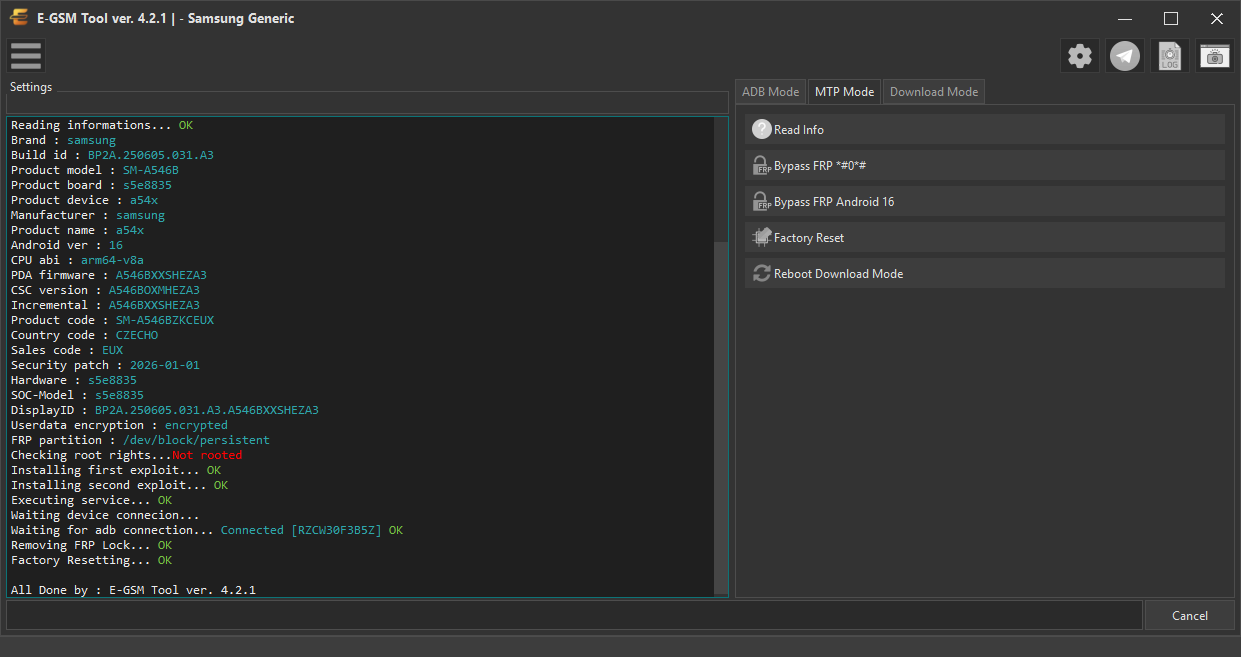Click the Installing second exploit... OK line
1241x657 pixels.
(119, 485)
